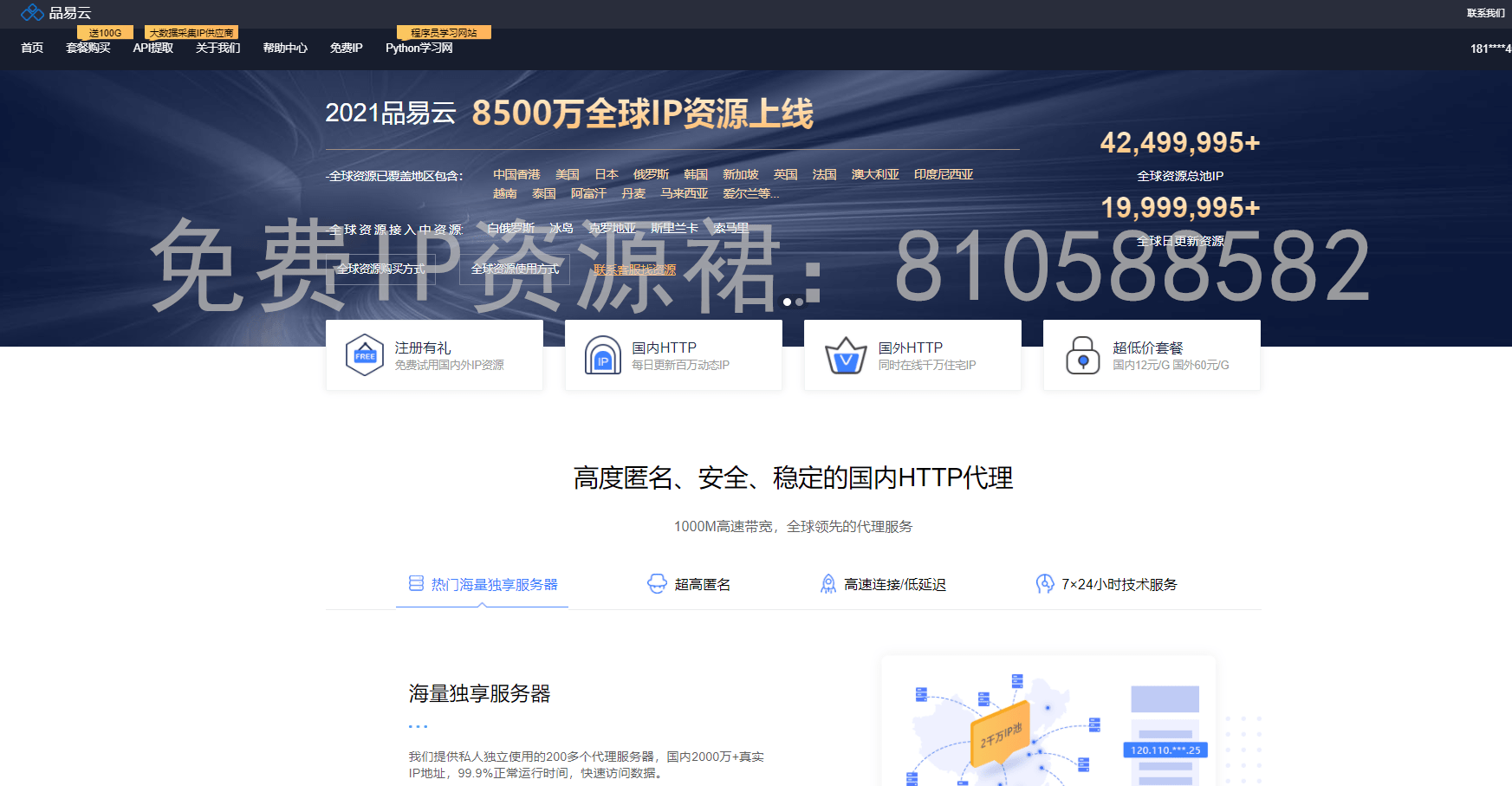Open the 套餐购买 menu item
Viewport: 1512px width, 786px height.
click(x=88, y=48)
